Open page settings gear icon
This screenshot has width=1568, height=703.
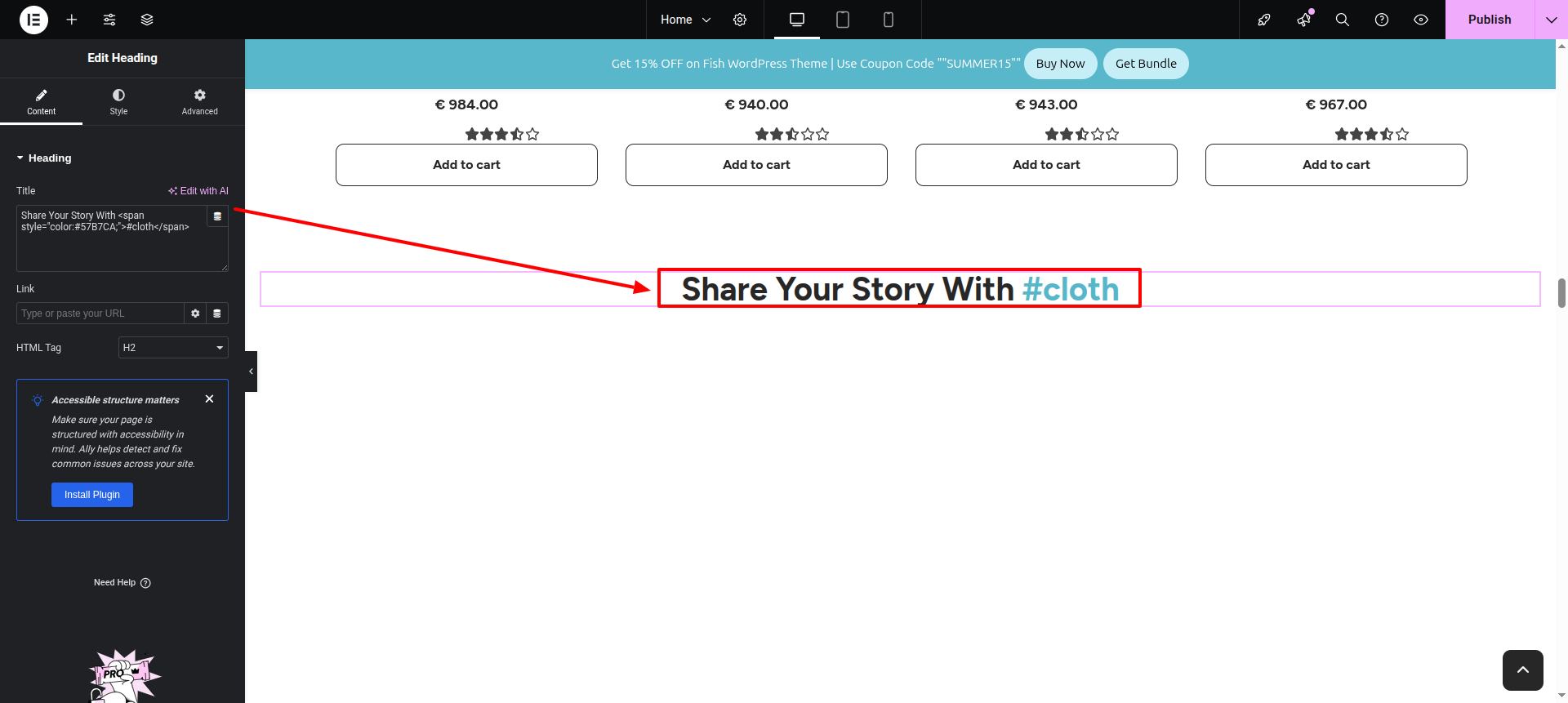tap(740, 20)
